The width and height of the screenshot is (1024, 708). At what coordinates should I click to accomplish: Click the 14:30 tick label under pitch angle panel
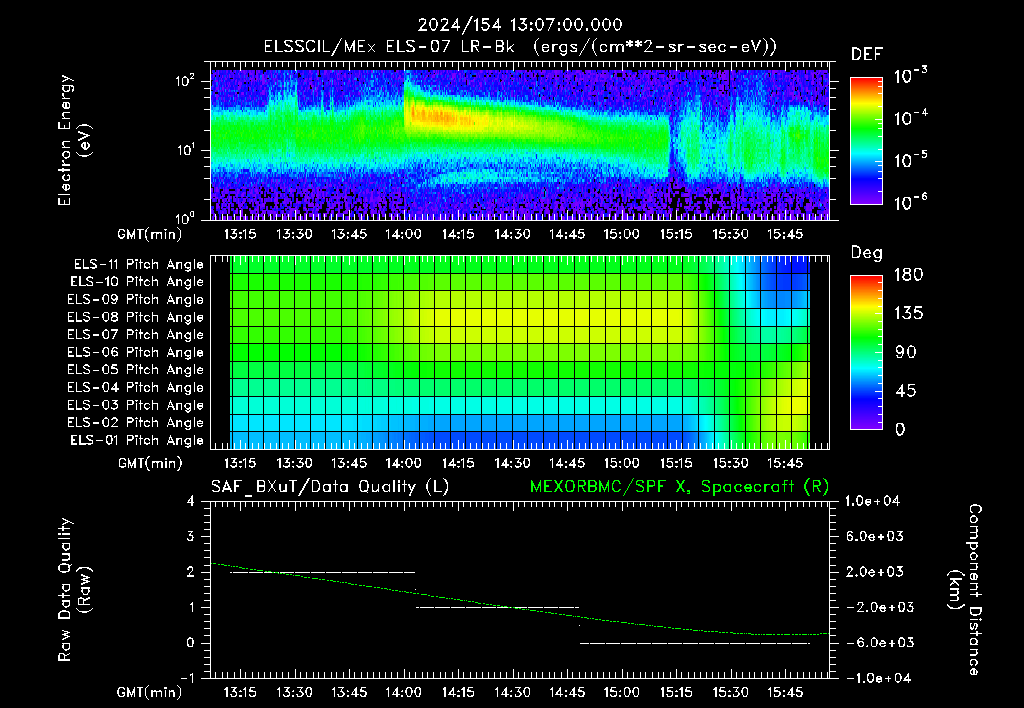[x=512, y=463]
